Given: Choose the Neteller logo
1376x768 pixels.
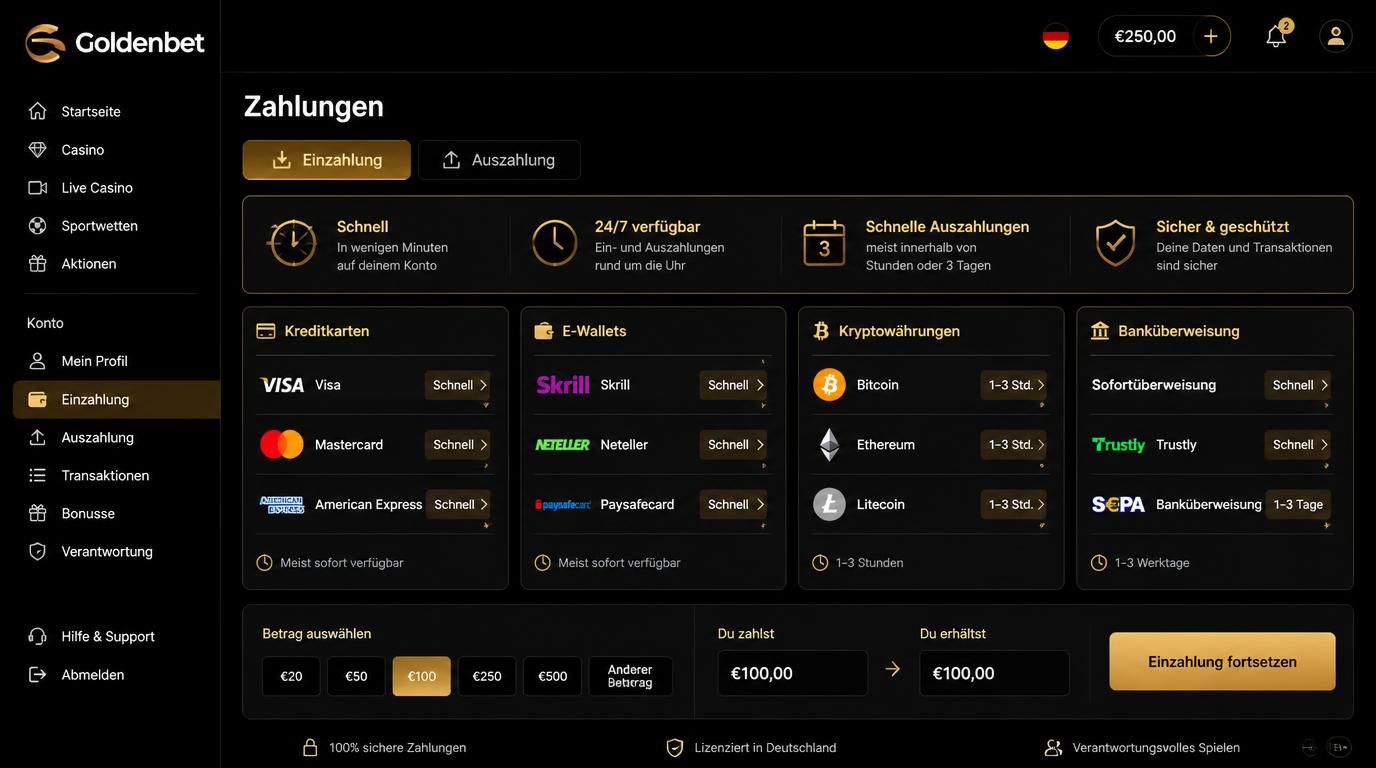Looking at the screenshot, I should pyautogui.click(x=563, y=444).
